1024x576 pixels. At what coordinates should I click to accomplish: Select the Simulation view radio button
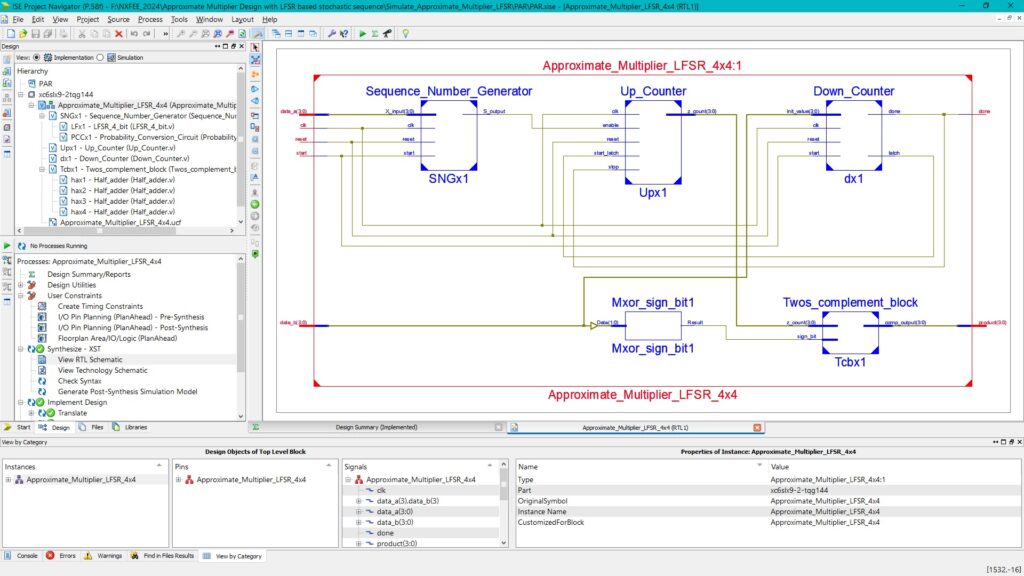[x=101, y=58]
